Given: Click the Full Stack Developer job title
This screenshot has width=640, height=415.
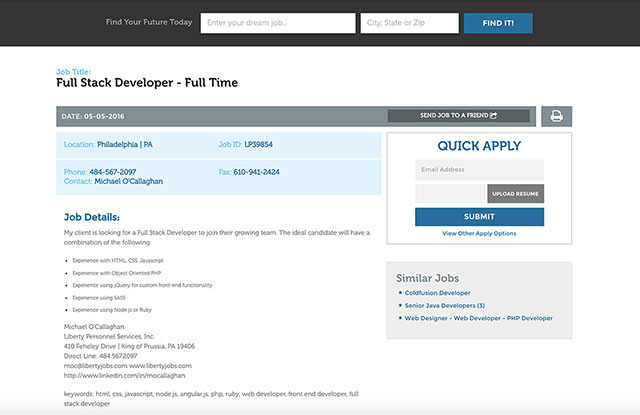Looking at the screenshot, I should pos(147,82).
